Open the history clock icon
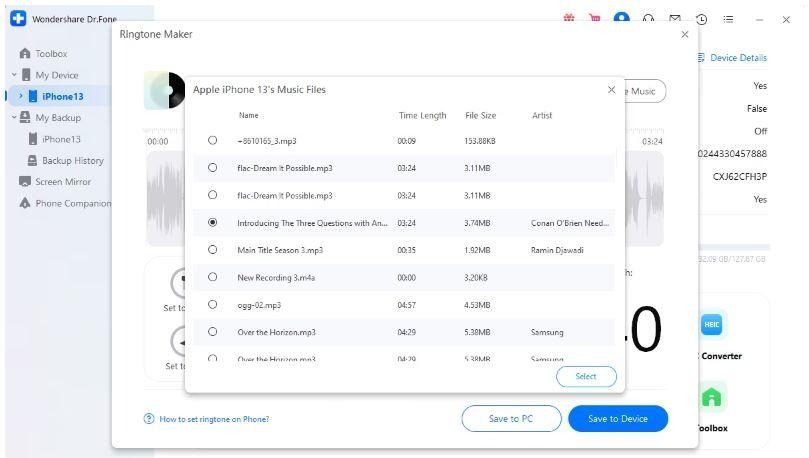 (x=702, y=19)
